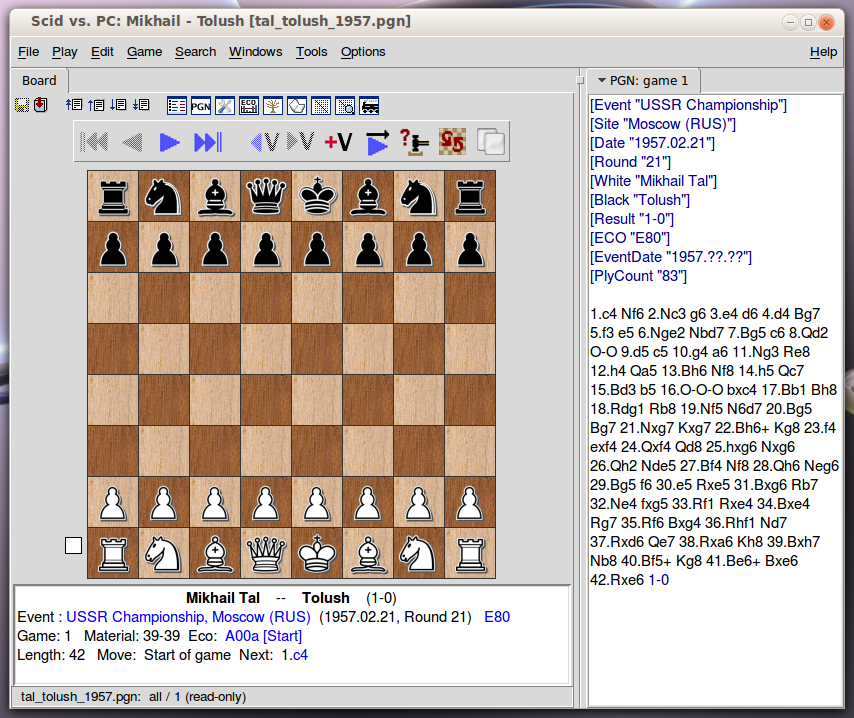
Task: Jump to move 21.Nxg7 in PGN
Action: click(x=647, y=428)
